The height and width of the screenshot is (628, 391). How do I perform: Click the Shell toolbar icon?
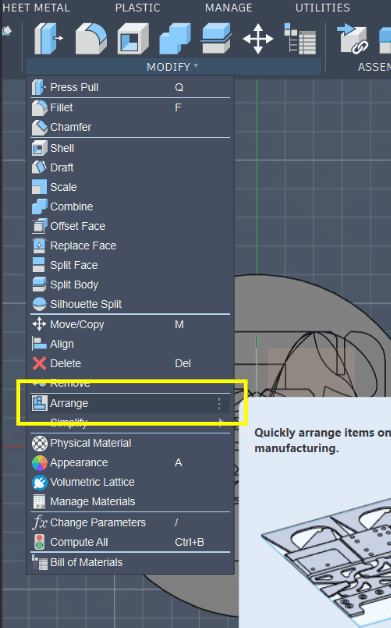click(133, 38)
